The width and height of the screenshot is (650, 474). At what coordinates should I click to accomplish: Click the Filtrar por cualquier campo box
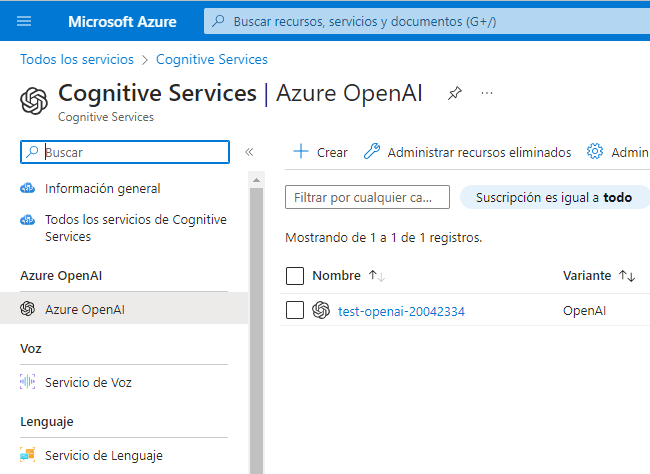pyautogui.click(x=367, y=197)
